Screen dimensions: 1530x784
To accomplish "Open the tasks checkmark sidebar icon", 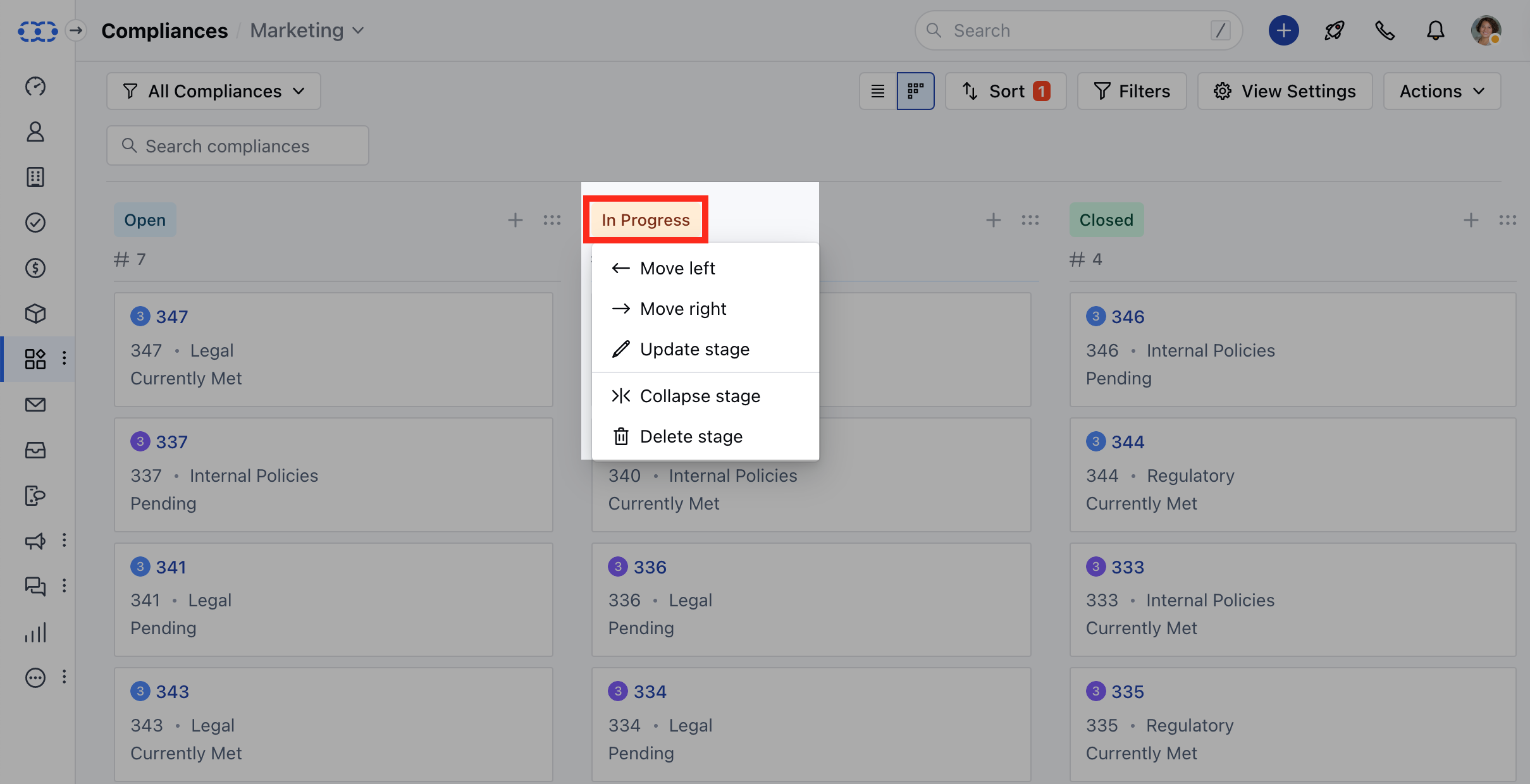I will [35, 223].
